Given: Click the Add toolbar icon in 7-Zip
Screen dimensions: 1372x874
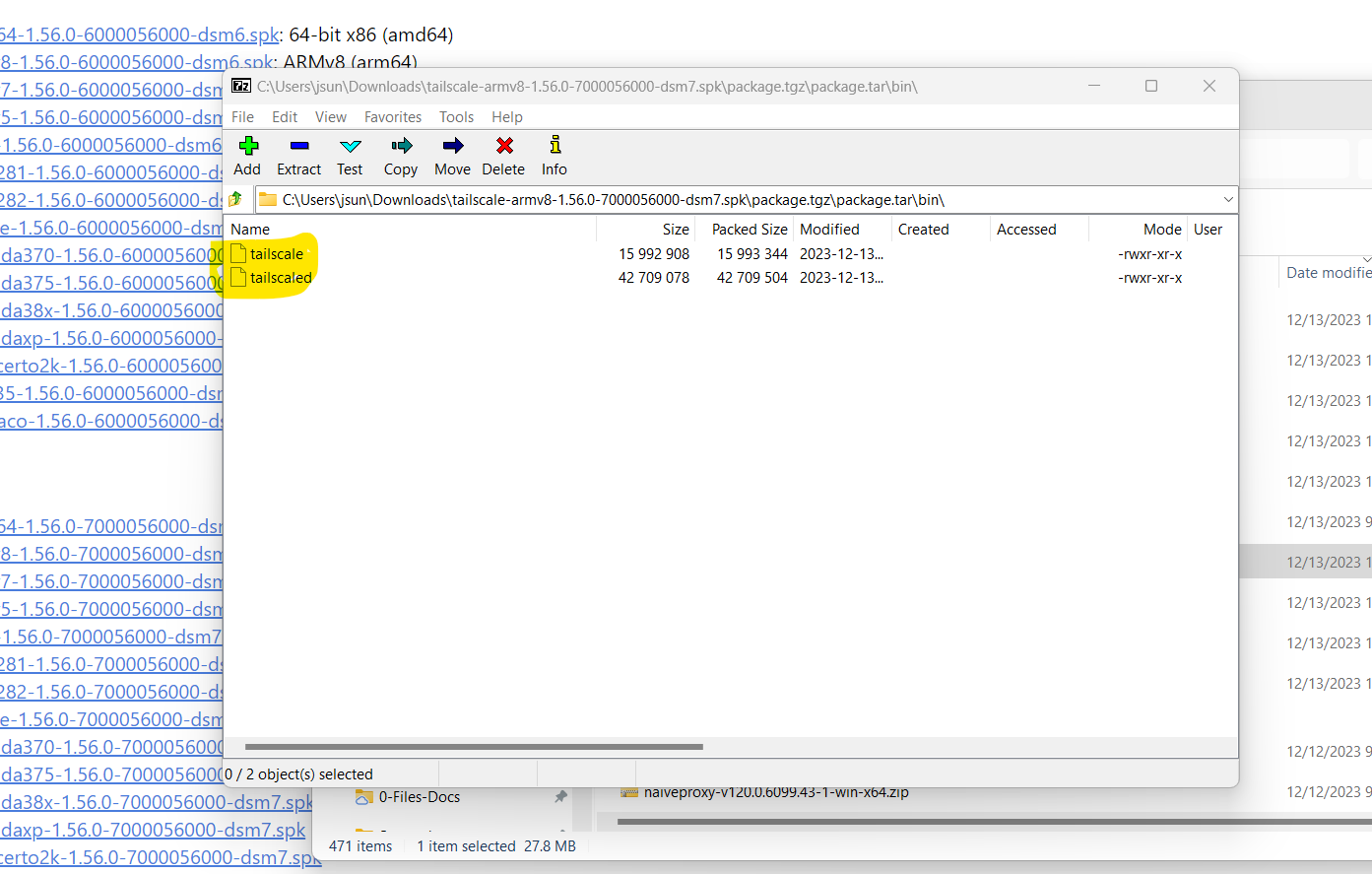Looking at the screenshot, I should coord(248,146).
